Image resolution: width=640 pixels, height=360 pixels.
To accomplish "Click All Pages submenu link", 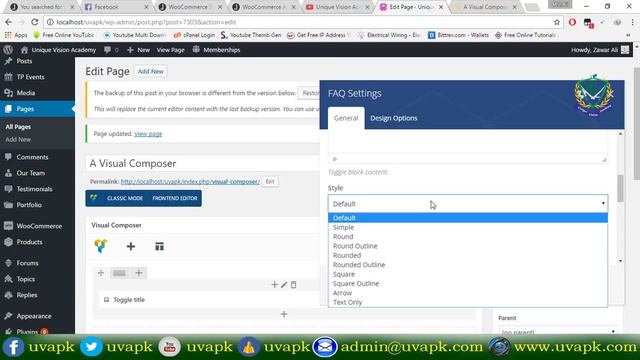I will [x=18, y=127].
